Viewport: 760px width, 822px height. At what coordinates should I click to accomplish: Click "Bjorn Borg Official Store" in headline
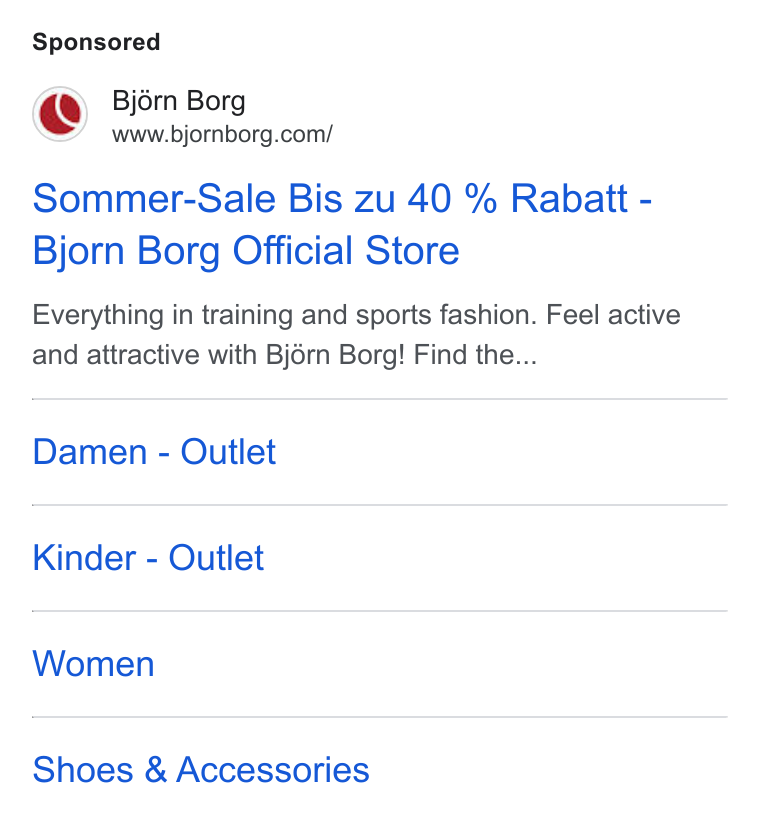[x=246, y=251]
